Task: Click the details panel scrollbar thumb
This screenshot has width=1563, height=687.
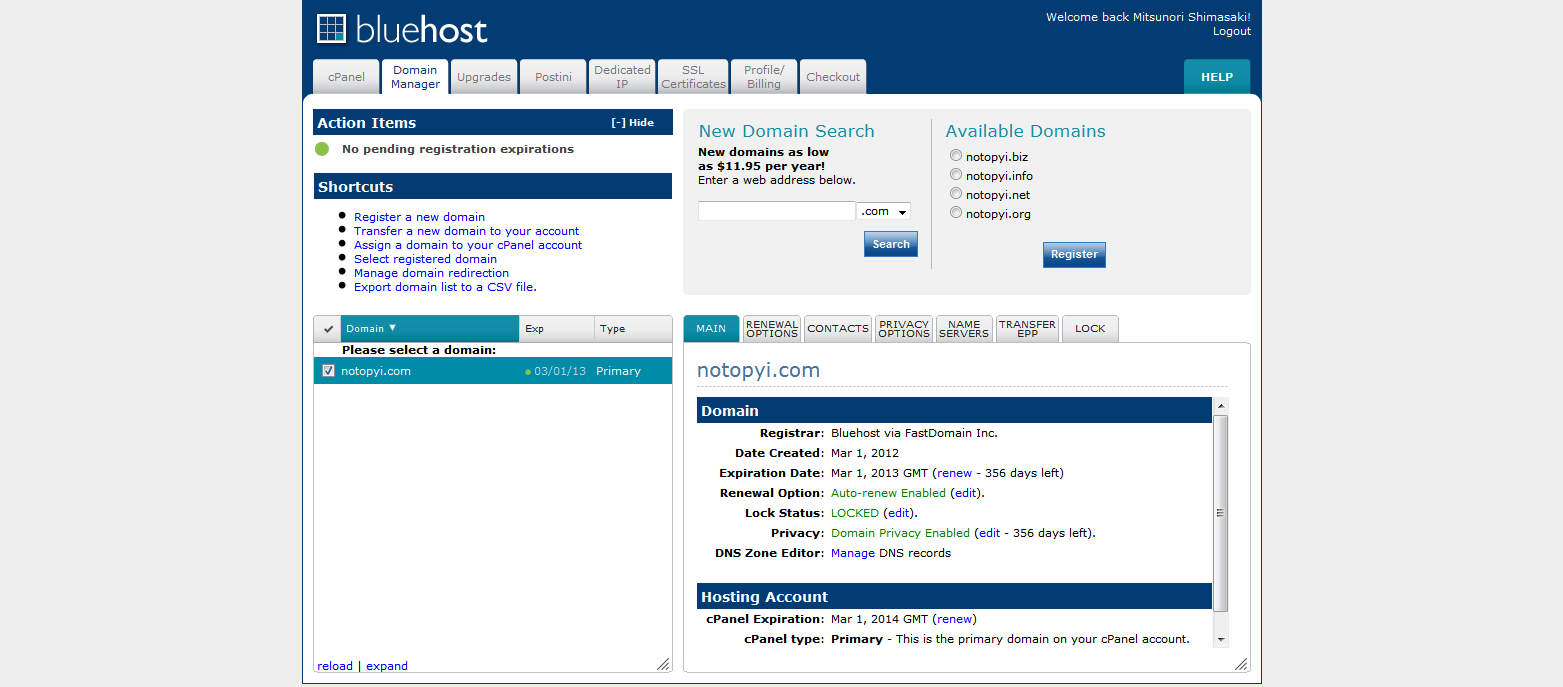Action: tap(1220, 513)
